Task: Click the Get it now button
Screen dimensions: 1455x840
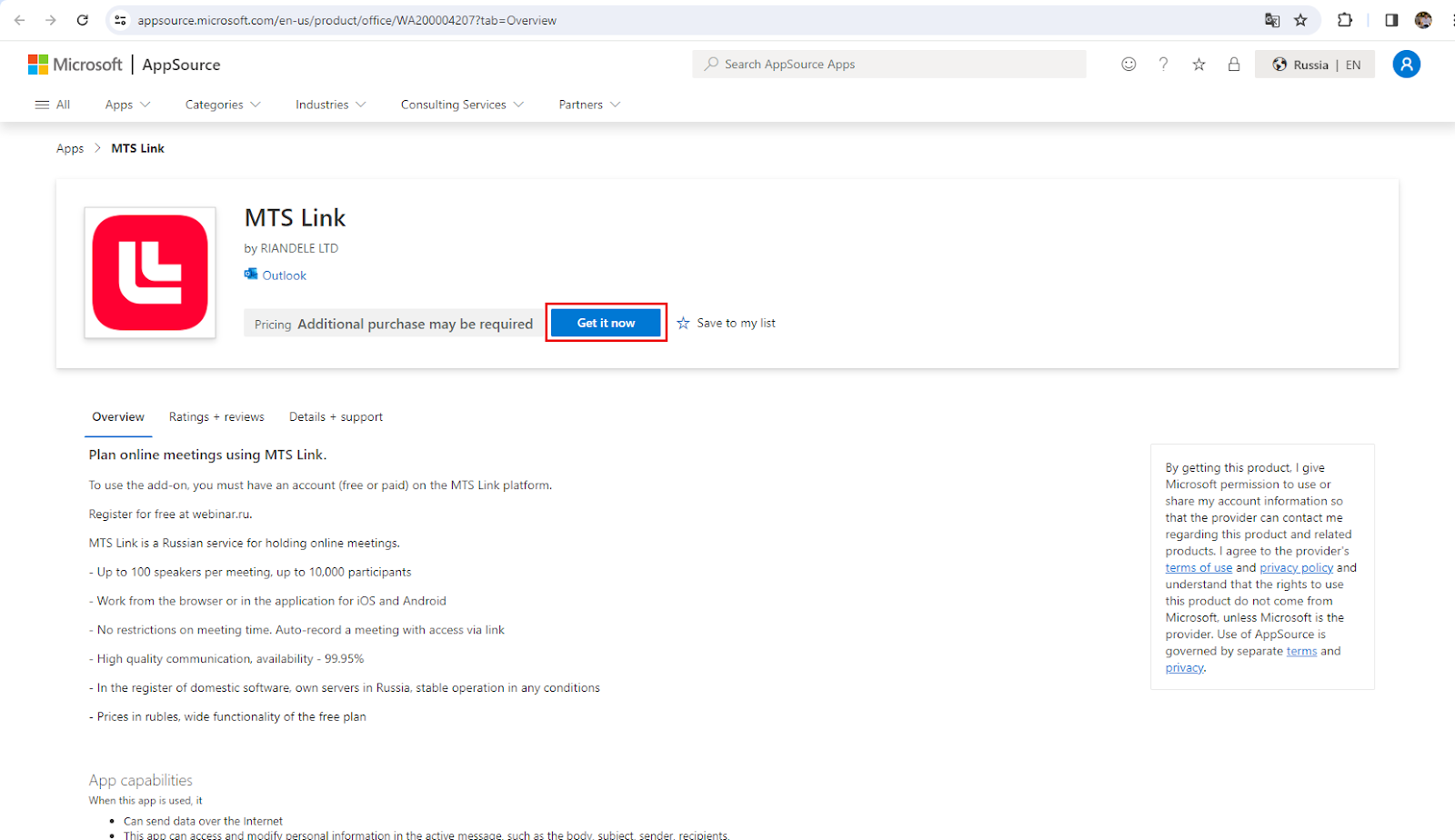Action: pos(606,323)
